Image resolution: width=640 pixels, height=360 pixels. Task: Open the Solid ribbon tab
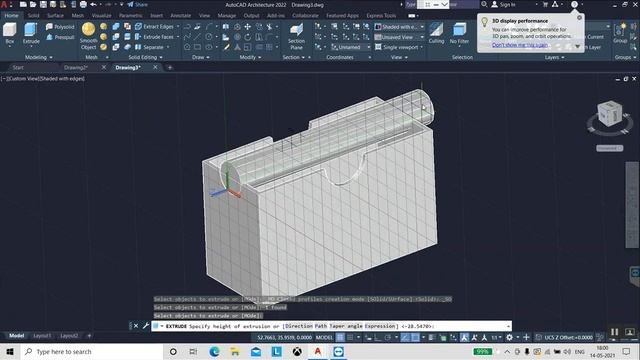[33, 16]
